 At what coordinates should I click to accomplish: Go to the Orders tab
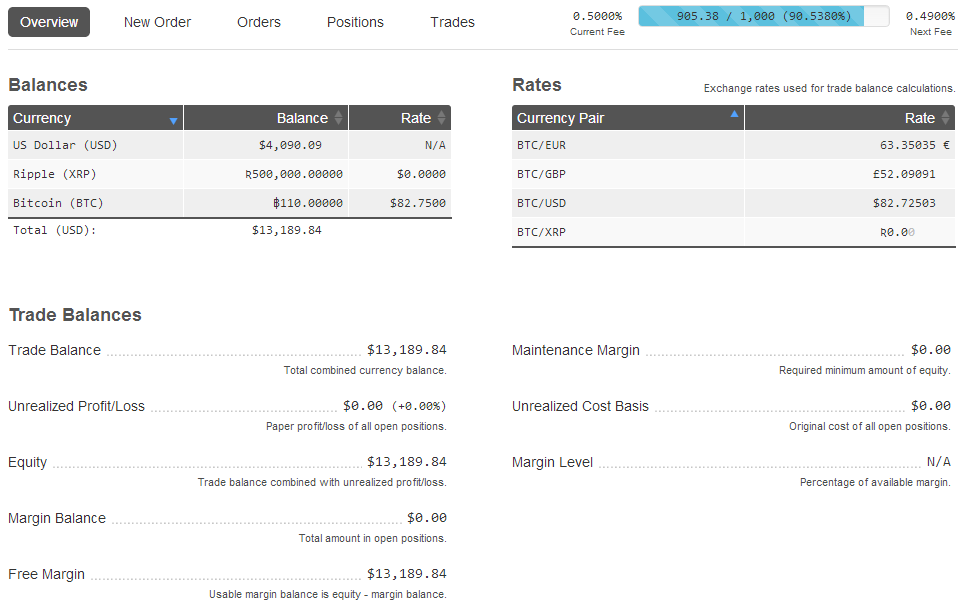[x=259, y=22]
